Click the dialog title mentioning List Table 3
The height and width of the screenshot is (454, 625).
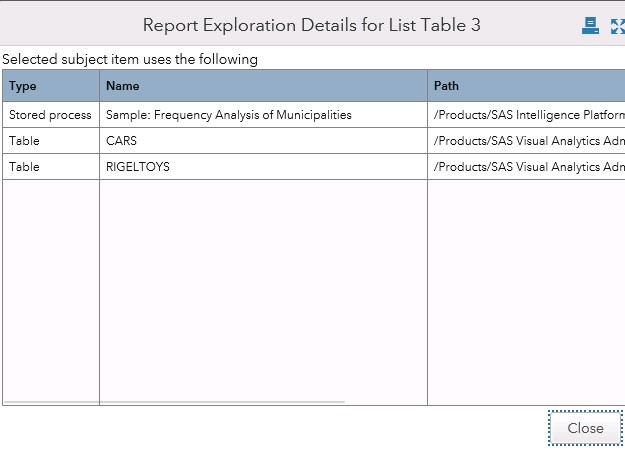point(312,25)
